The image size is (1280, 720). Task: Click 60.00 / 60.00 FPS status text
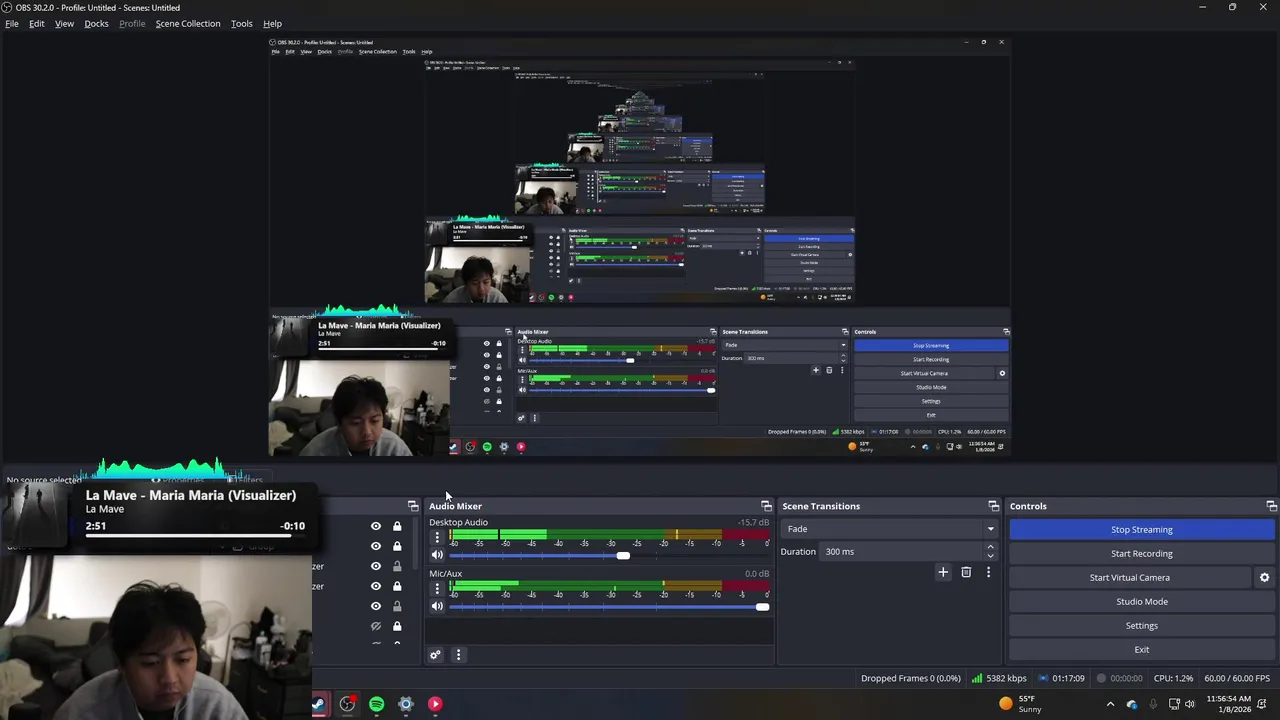[x=1237, y=678]
